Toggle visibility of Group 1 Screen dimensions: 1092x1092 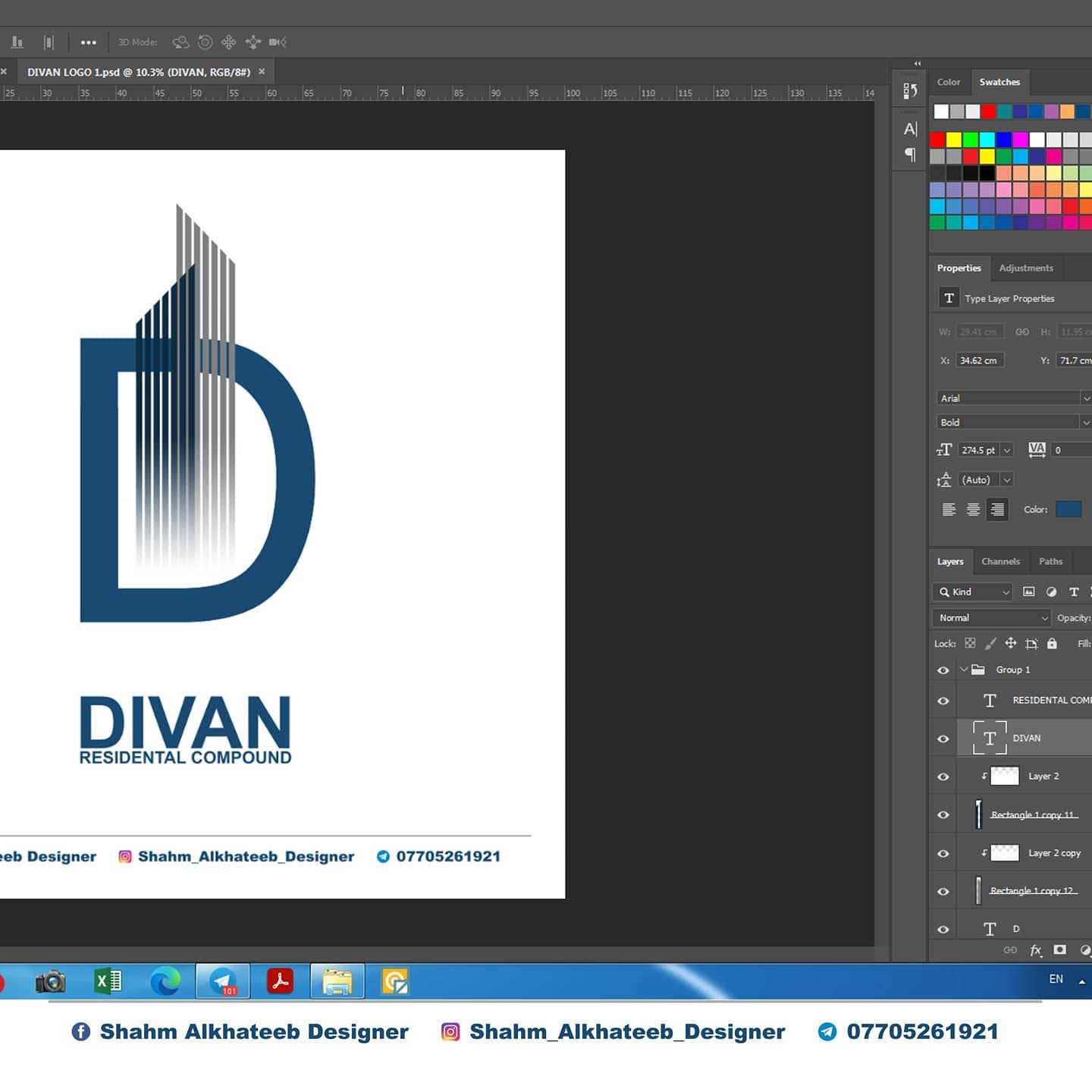coord(943,670)
